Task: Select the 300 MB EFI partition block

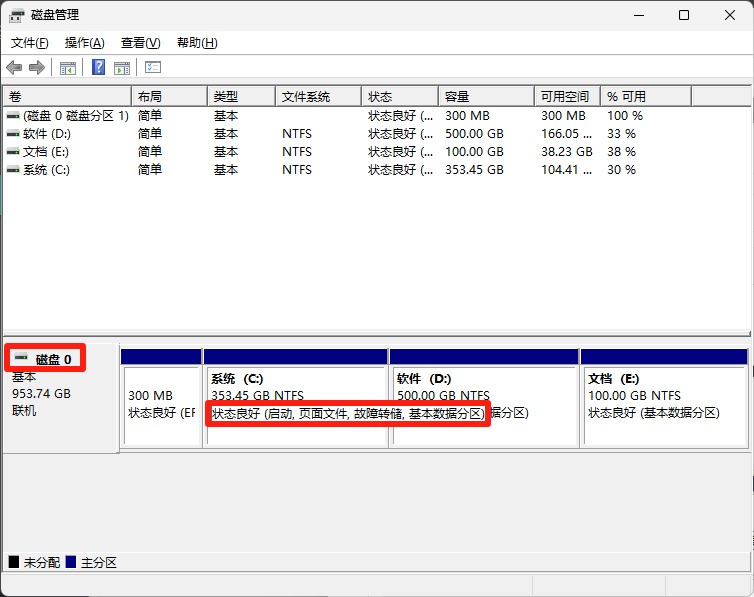Action: [x=161, y=398]
